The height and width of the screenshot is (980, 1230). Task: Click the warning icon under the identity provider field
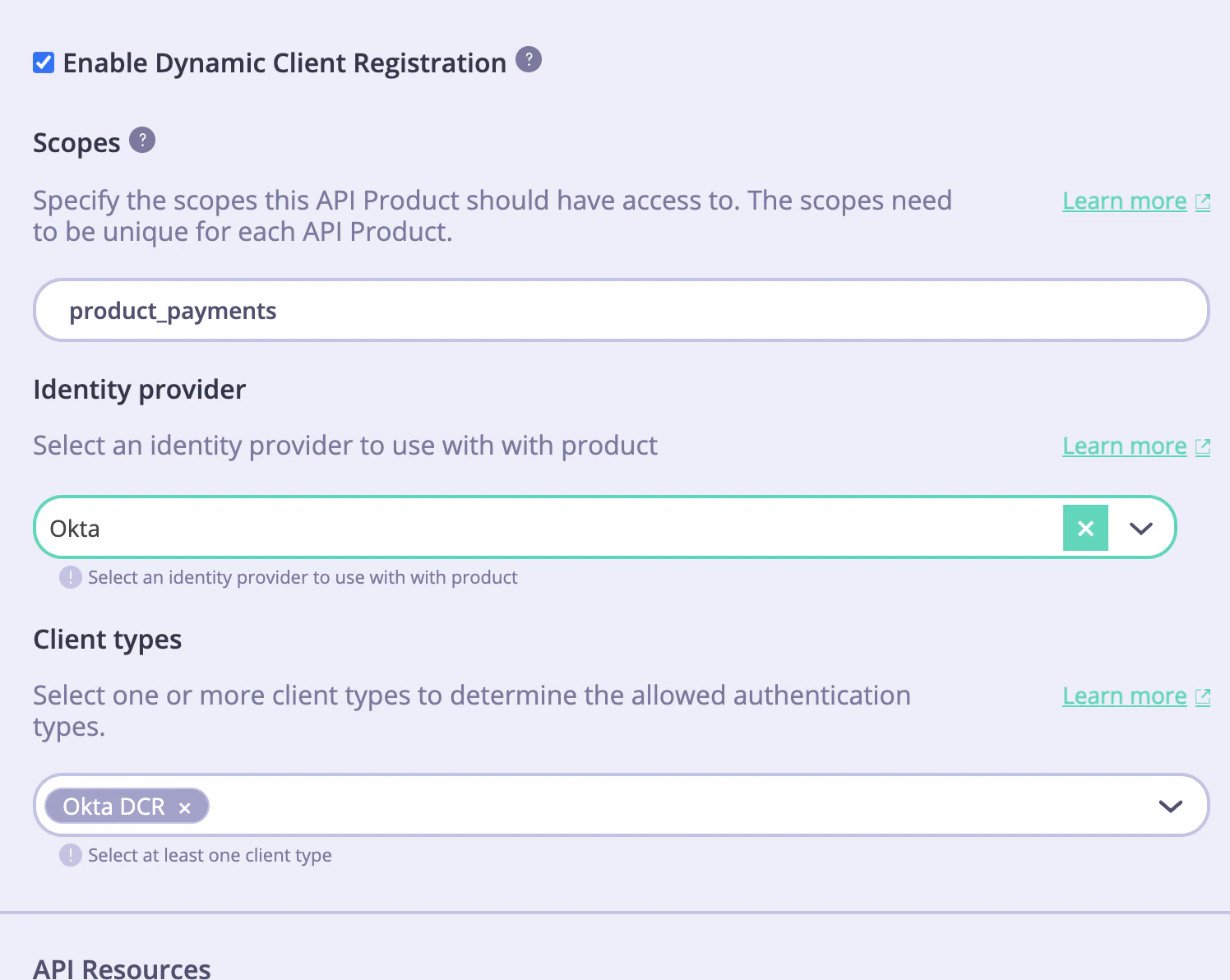(x=70, y=577)
